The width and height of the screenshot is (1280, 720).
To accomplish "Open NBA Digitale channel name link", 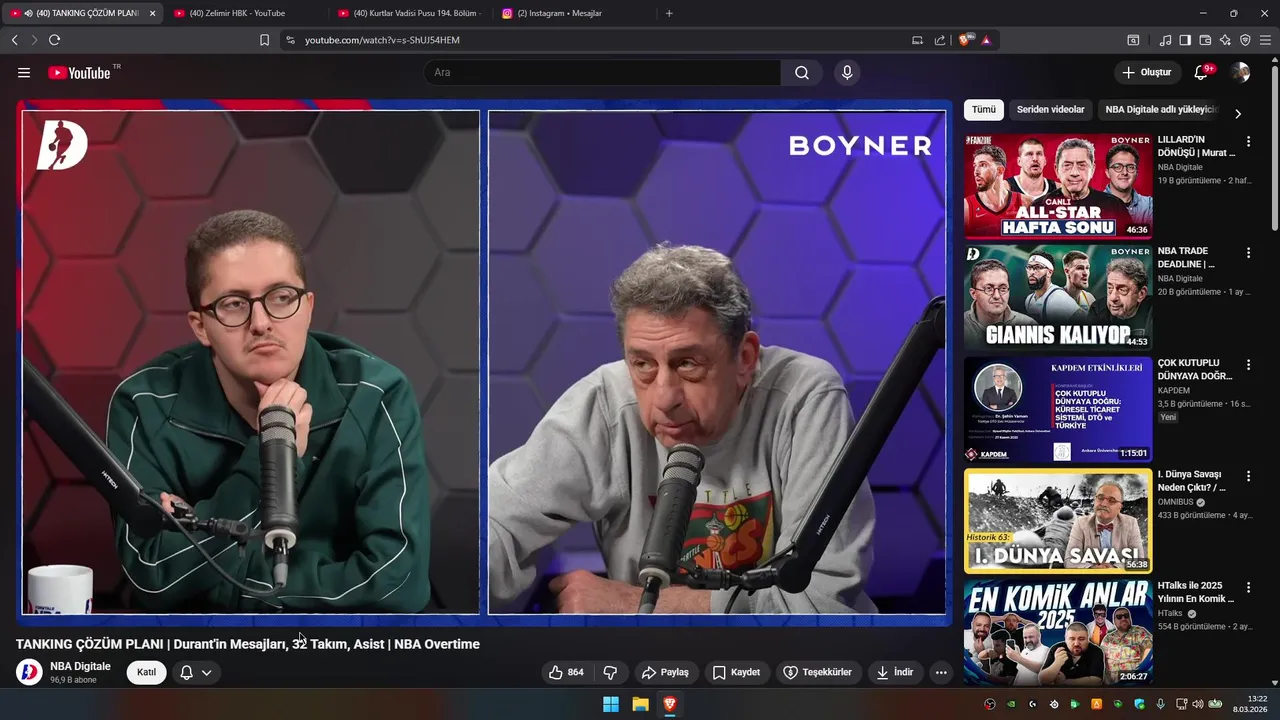I will point(80,666).
